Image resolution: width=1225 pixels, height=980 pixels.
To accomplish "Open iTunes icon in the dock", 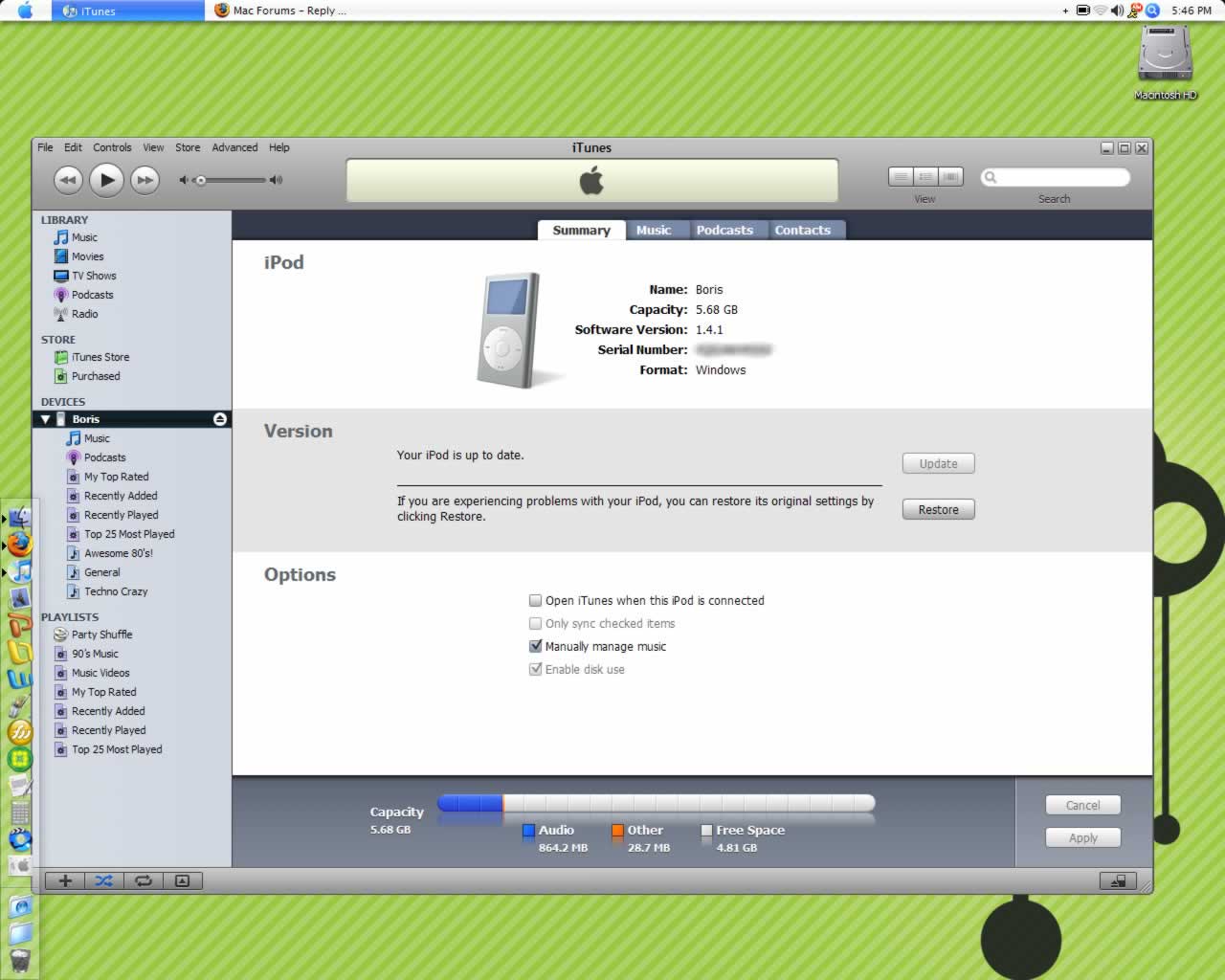I will click(20, 571).
